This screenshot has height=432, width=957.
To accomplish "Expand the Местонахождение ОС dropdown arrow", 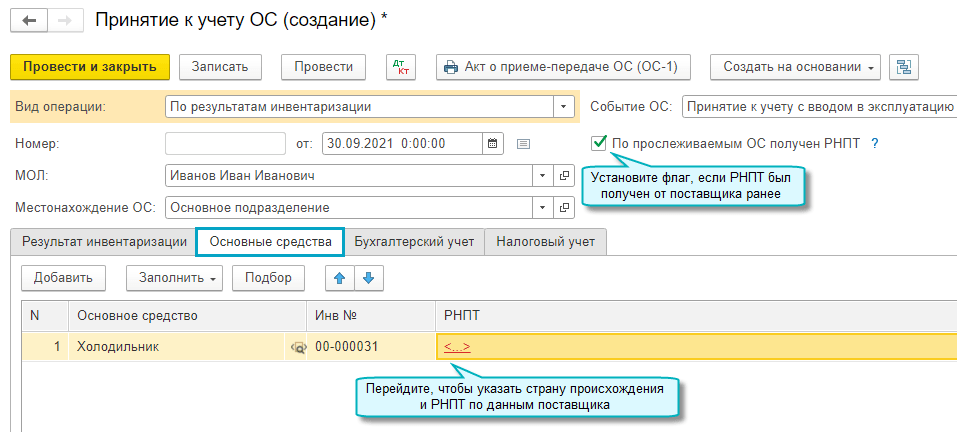I will 542,208.
